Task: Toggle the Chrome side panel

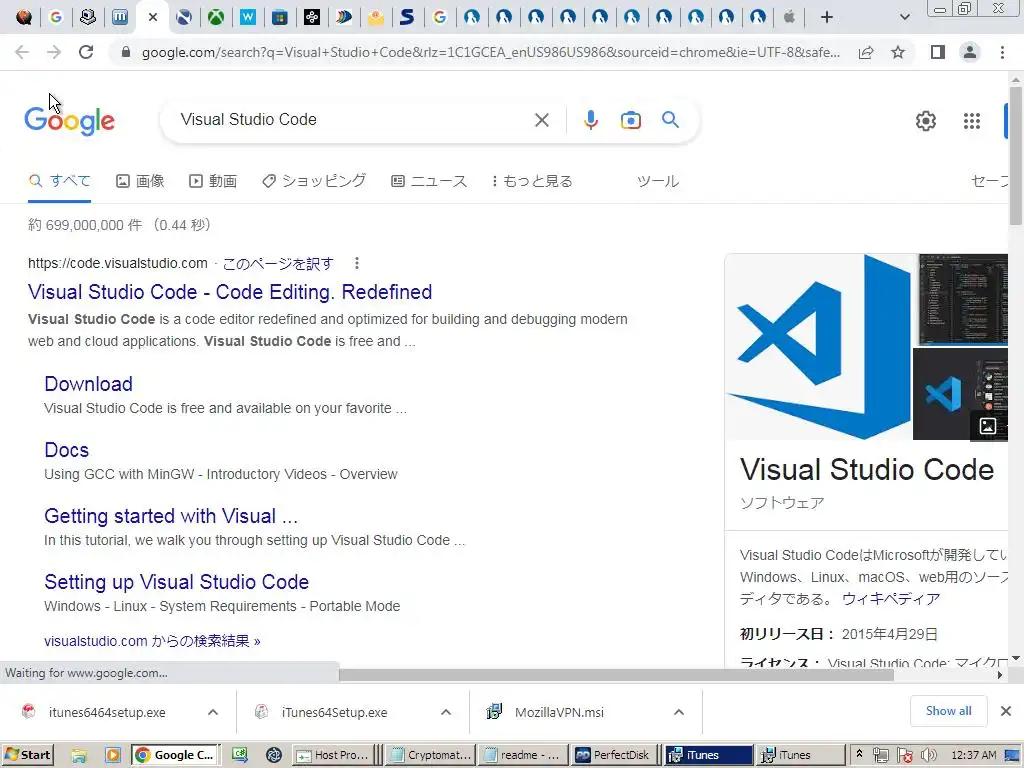Action: [x=938, y=52]
